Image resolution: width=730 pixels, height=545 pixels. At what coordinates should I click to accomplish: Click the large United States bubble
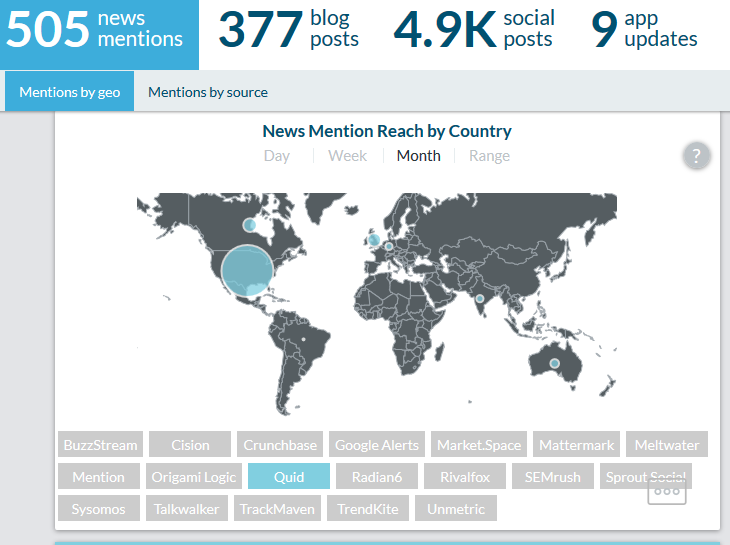(x=247, y=271)
